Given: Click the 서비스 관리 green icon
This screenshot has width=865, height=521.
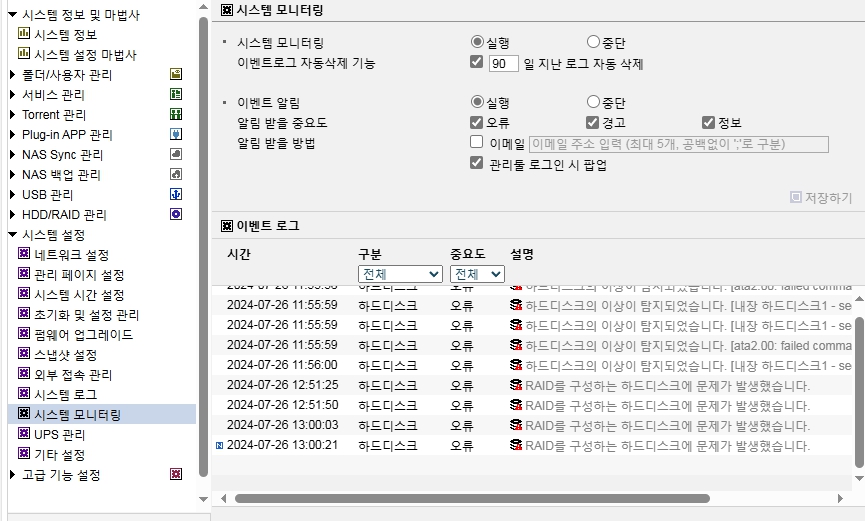Looking at the screenshot, I should [x=176, y=94].
